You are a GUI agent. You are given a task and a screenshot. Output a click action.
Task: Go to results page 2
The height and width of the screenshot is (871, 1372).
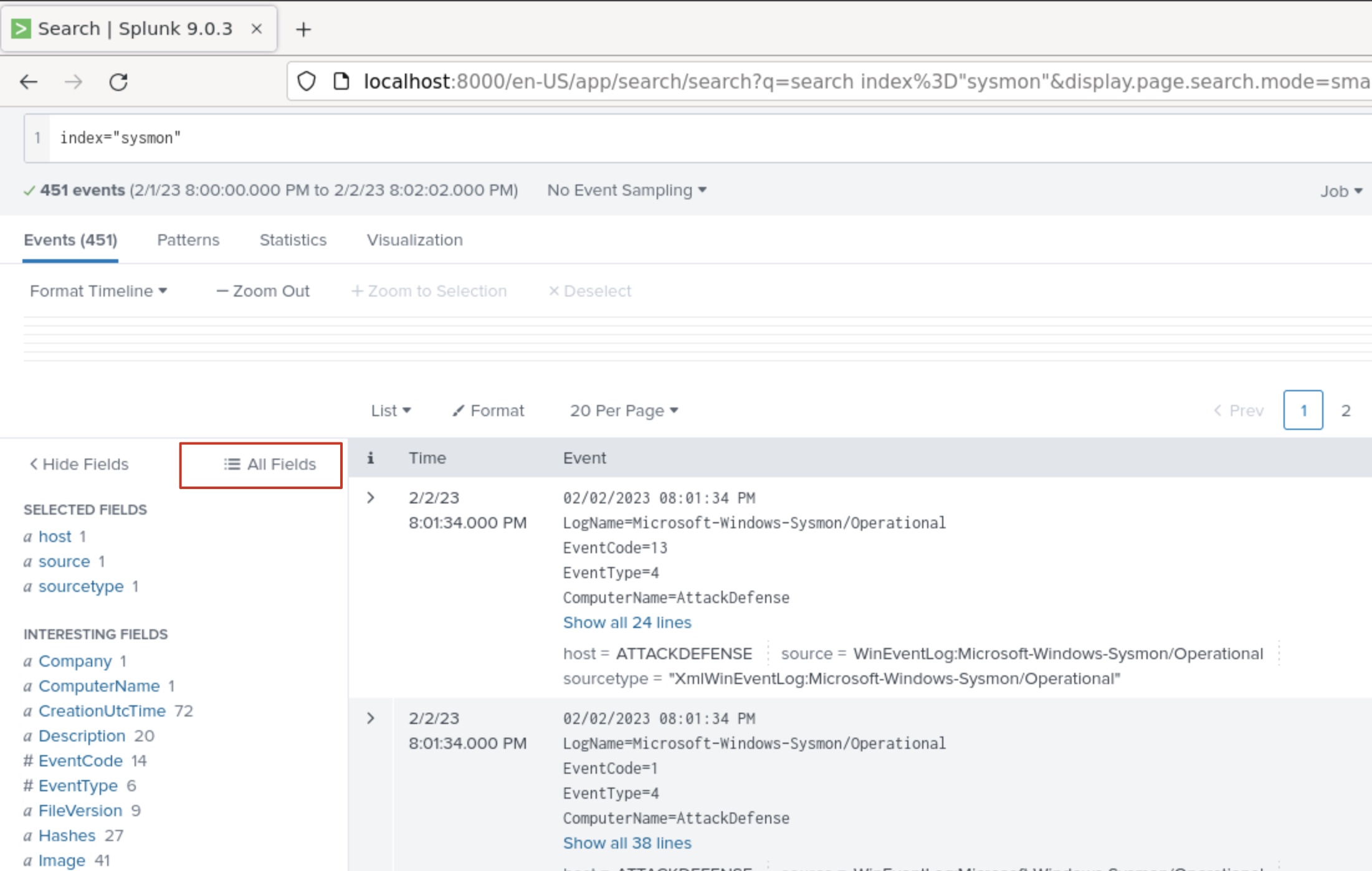pos(1346,411)
